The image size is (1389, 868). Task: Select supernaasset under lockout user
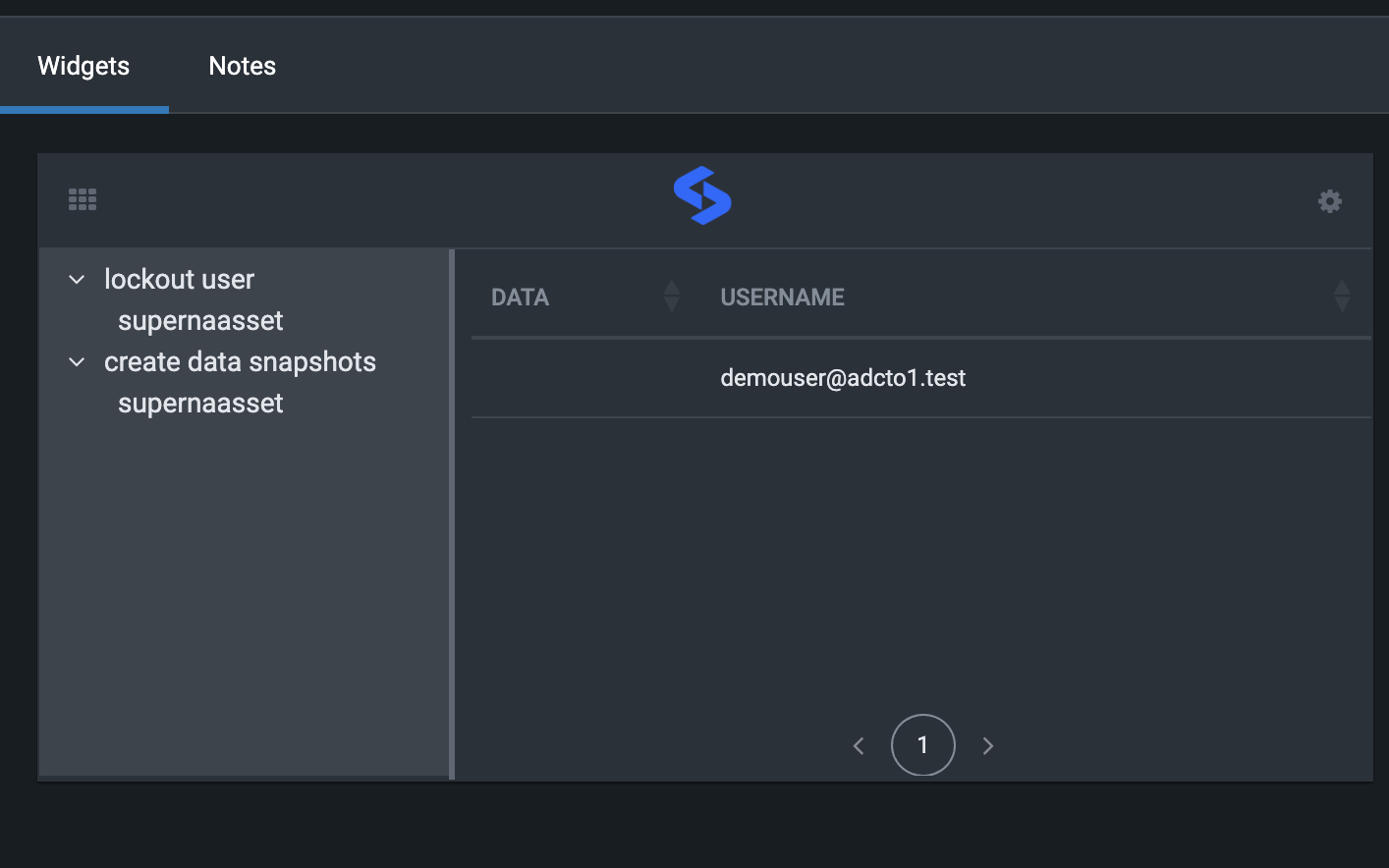(x=200, y=321)
